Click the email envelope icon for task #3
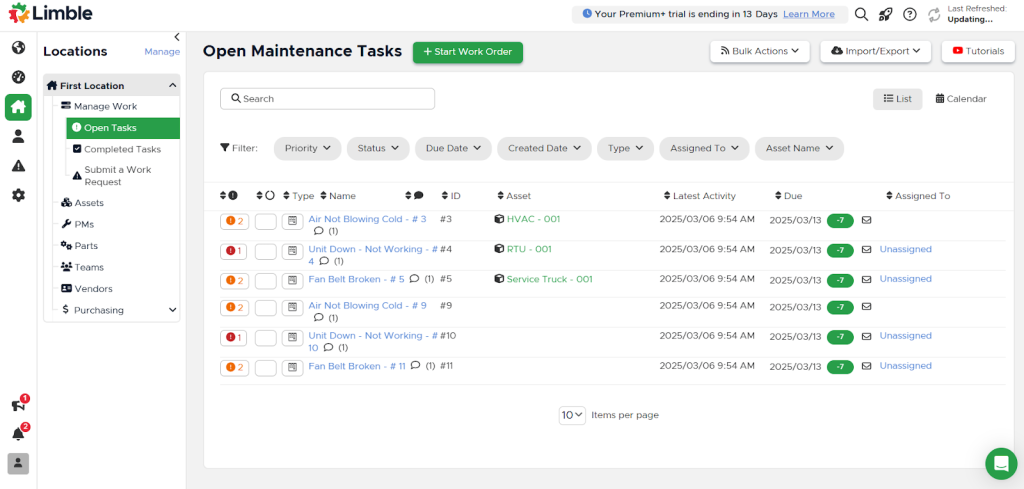Viewport: 1024px width, 489px height. pos(867,220)
